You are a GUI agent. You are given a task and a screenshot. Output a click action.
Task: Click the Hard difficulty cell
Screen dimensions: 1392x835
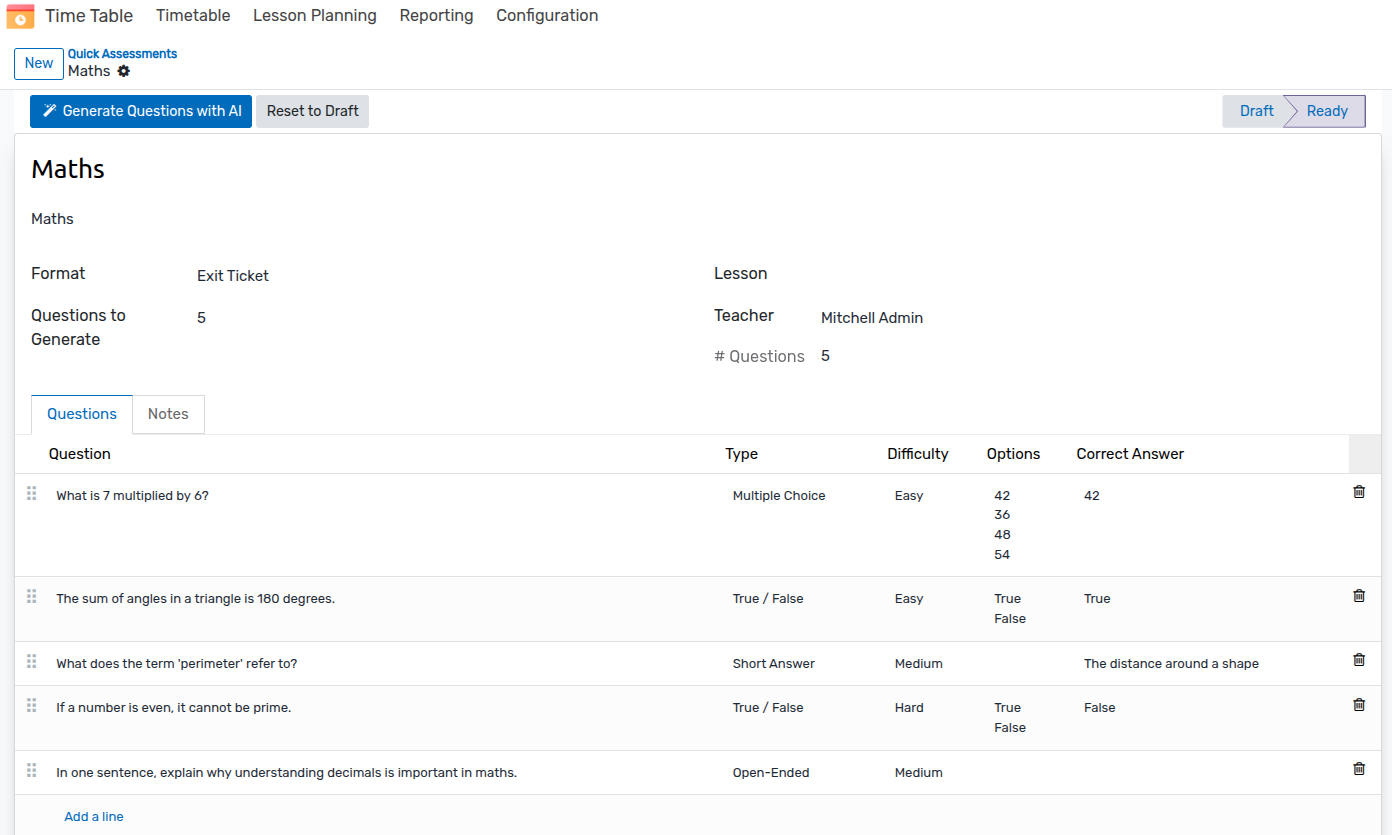(x=909, y=708)
